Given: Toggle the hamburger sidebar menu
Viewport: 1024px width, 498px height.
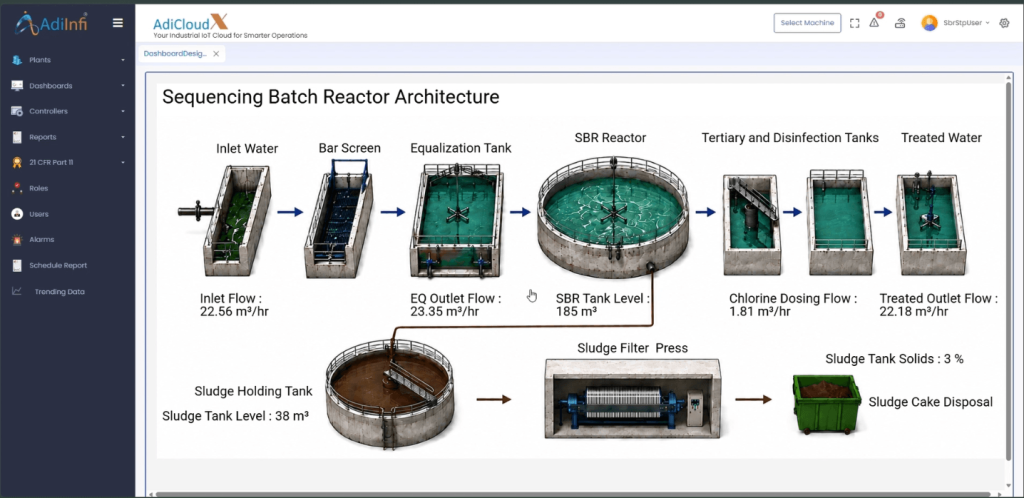Looking at the screenshot, I should tap(118, 23).
